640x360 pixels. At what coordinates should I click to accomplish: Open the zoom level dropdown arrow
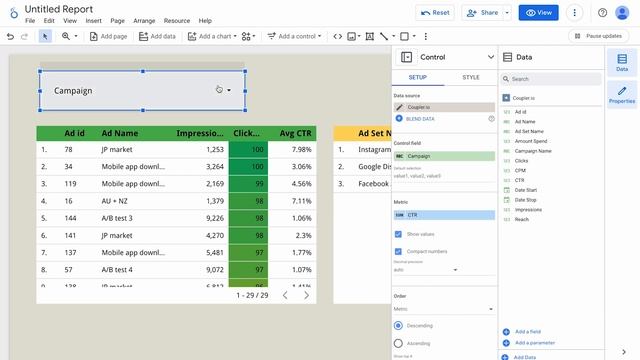coord(76,36)
